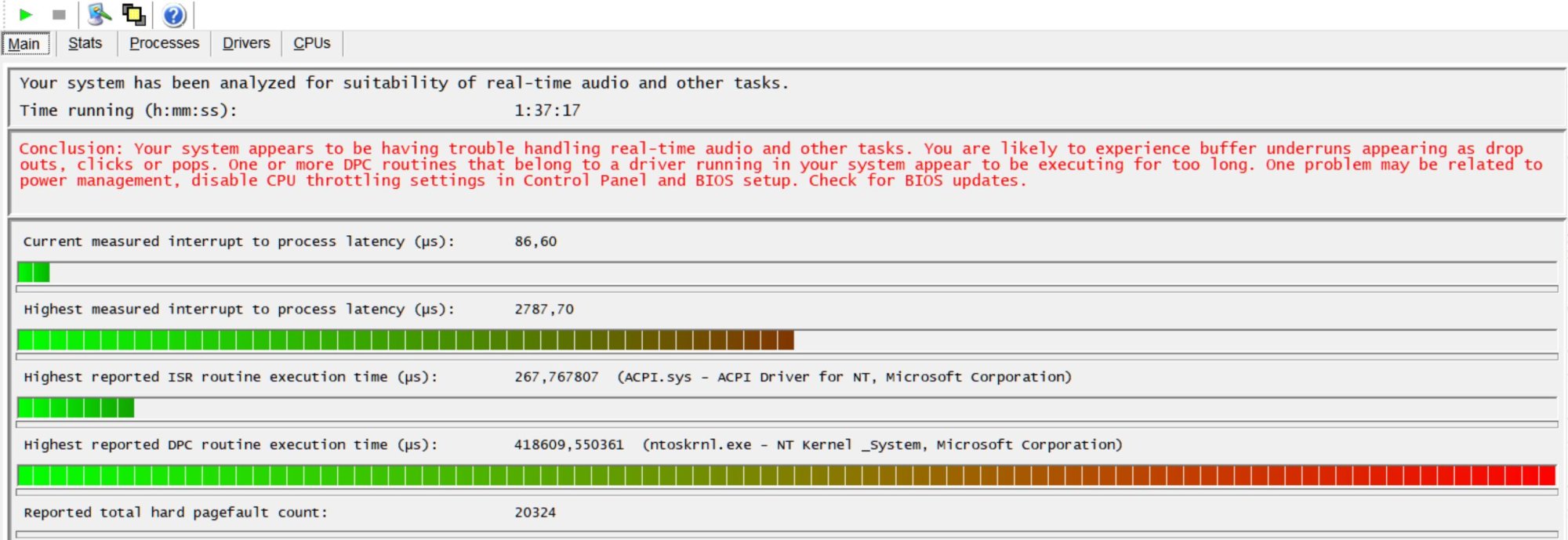Click the 'Your system has been analyzed' line
1568x540 pixels.
click(404, 83)
